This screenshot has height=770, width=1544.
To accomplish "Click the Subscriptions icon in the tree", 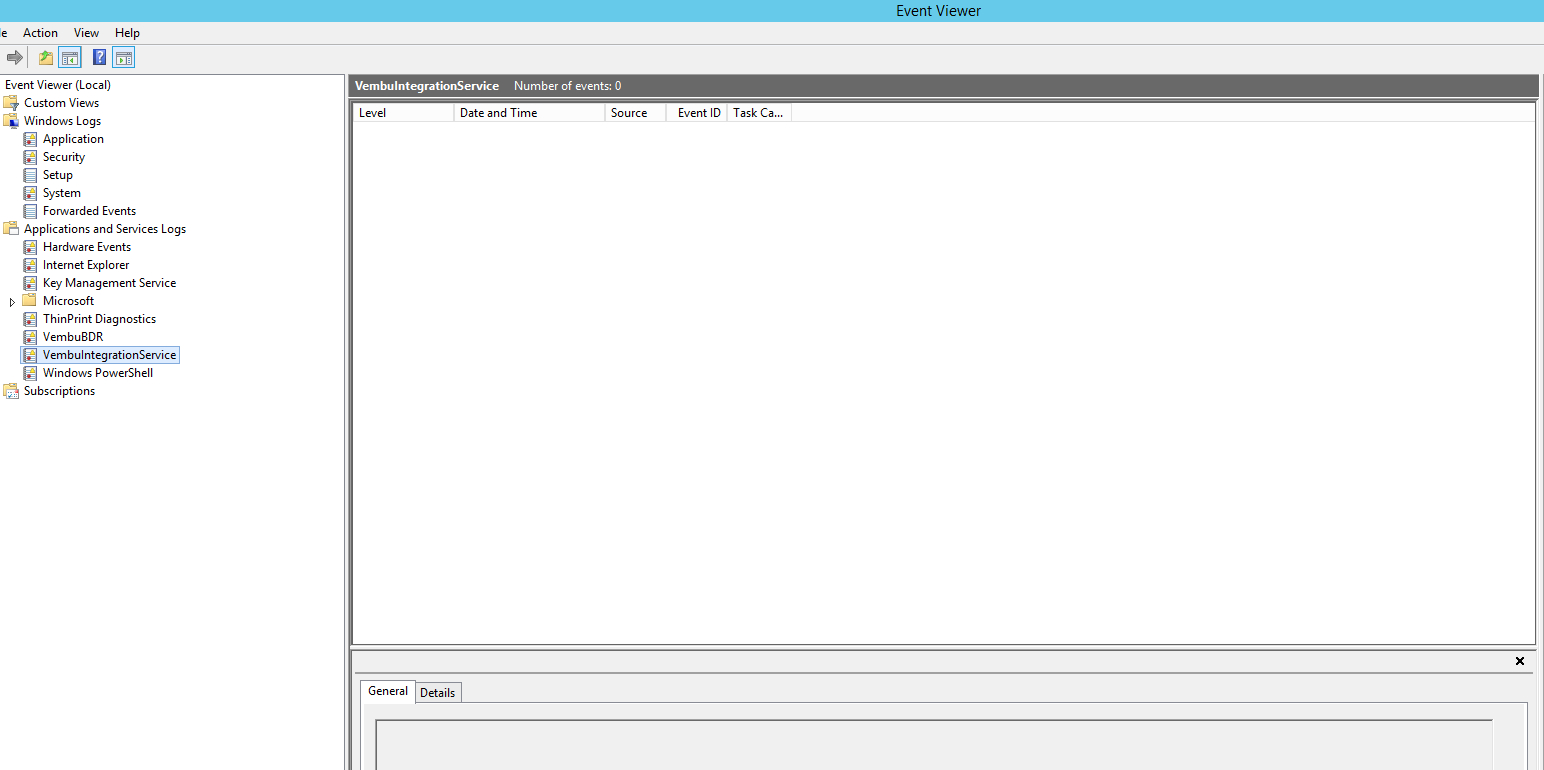I will pos(11,391).
